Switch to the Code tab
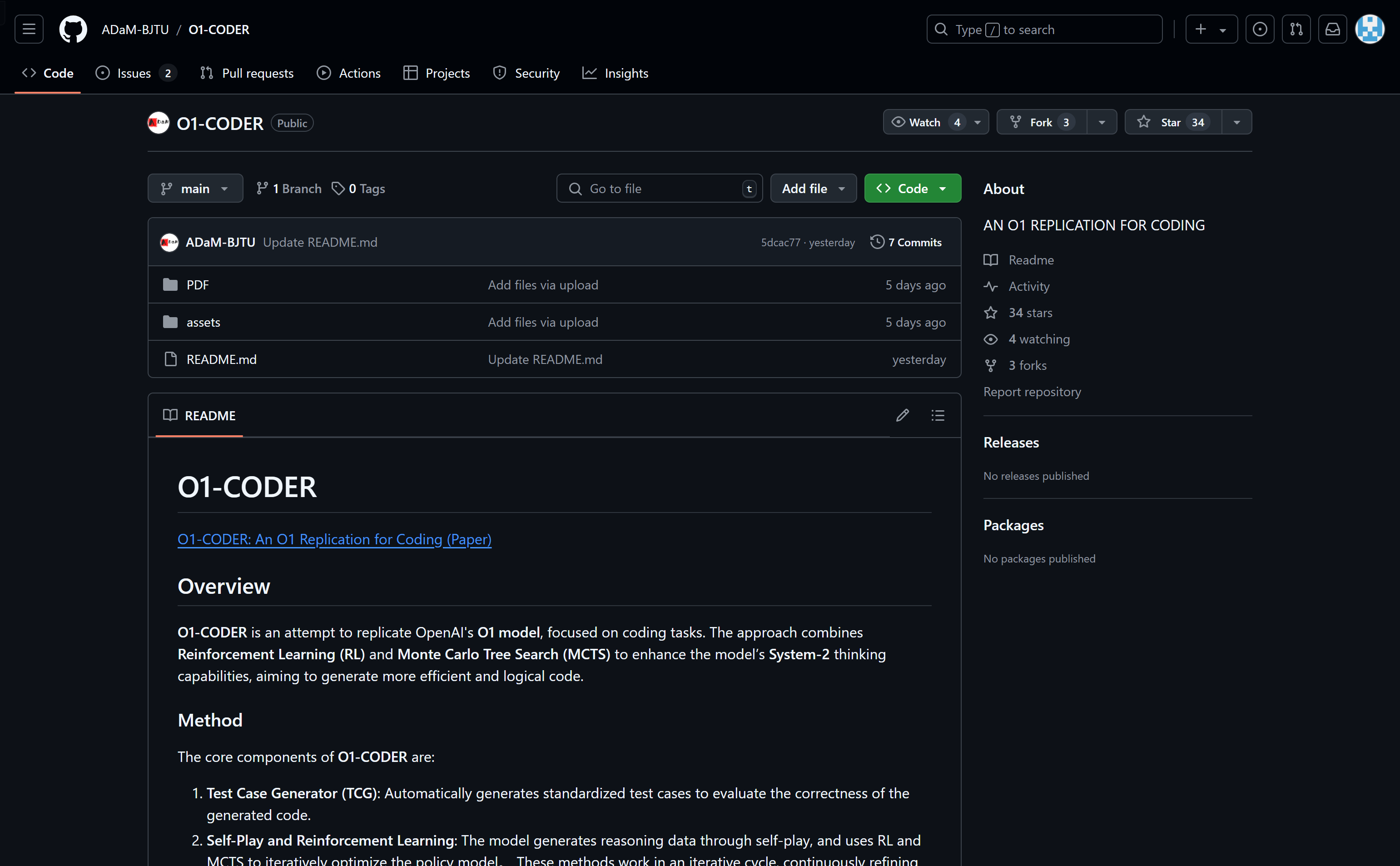 (x=48, y=73)
